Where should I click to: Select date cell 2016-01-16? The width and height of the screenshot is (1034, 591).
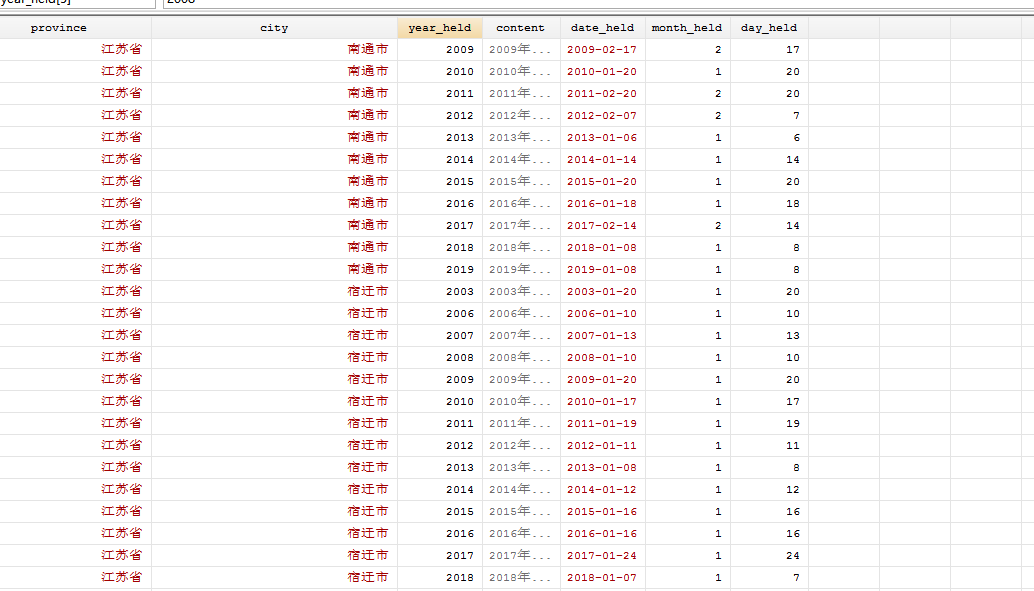coord(602,533)
